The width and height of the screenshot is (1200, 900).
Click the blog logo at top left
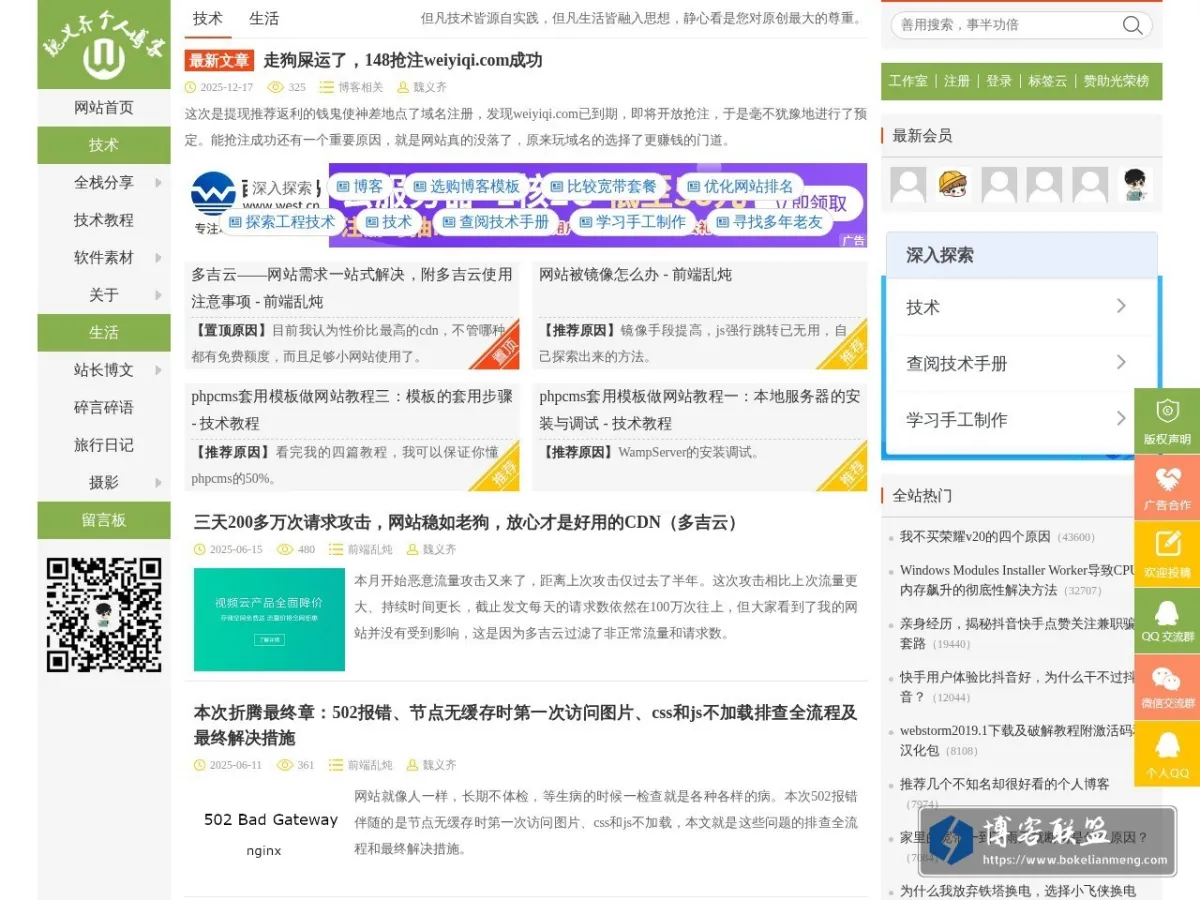click(103, 44)
